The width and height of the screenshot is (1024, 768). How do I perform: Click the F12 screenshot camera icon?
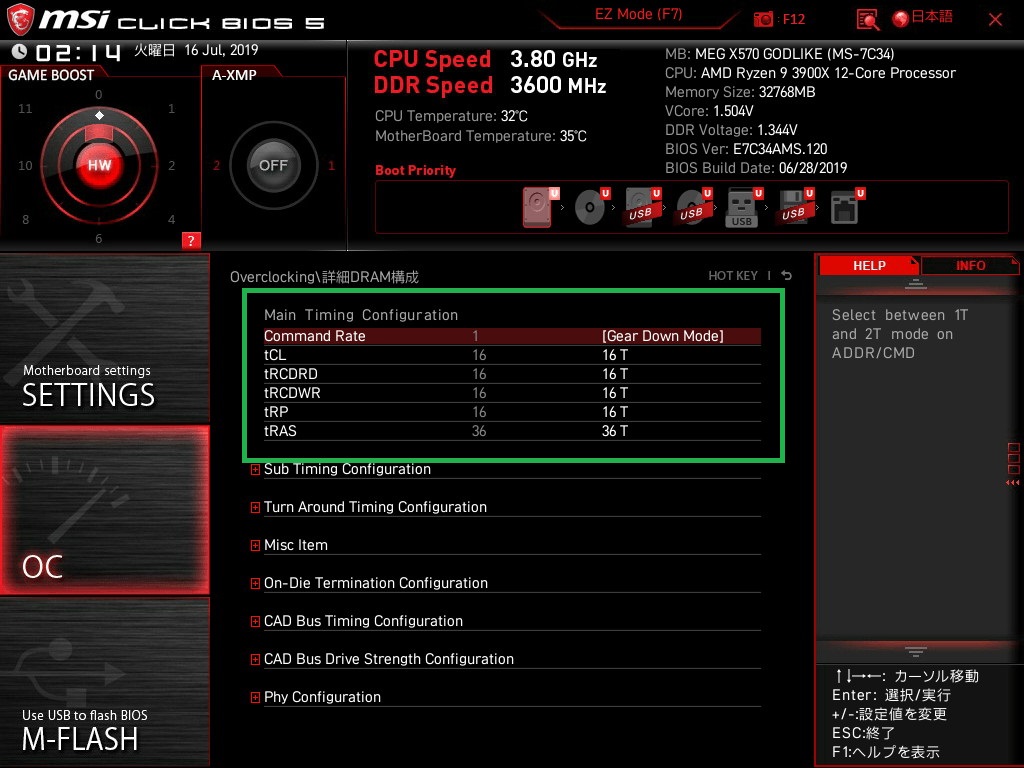[763, 20]
